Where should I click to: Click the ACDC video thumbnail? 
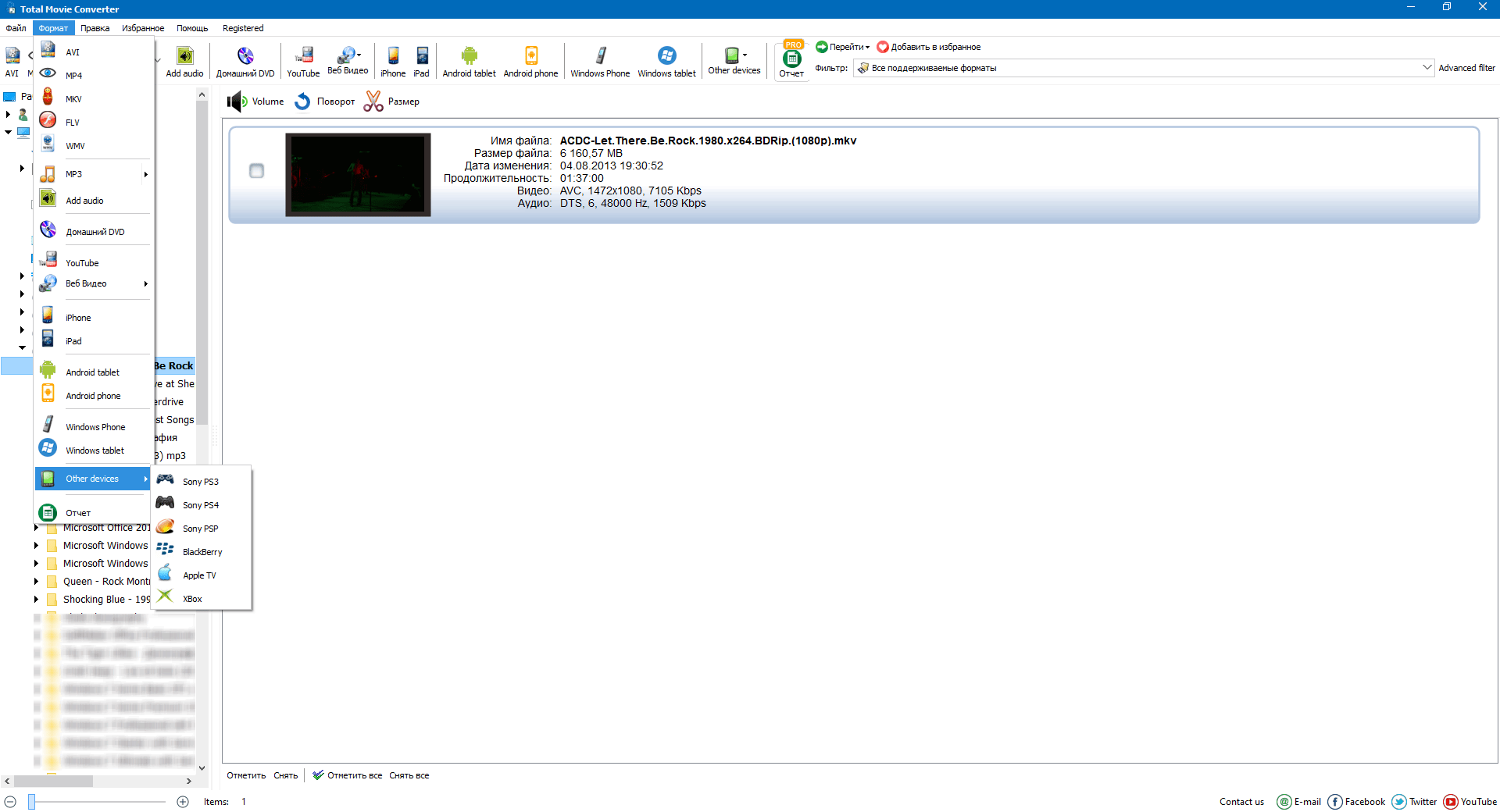(358, 174)
